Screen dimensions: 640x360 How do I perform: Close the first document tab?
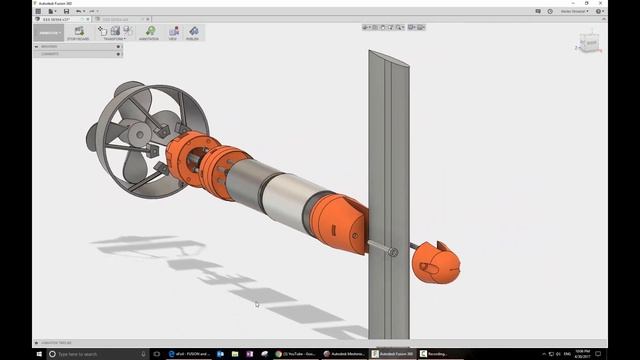[x=88, y=19]
